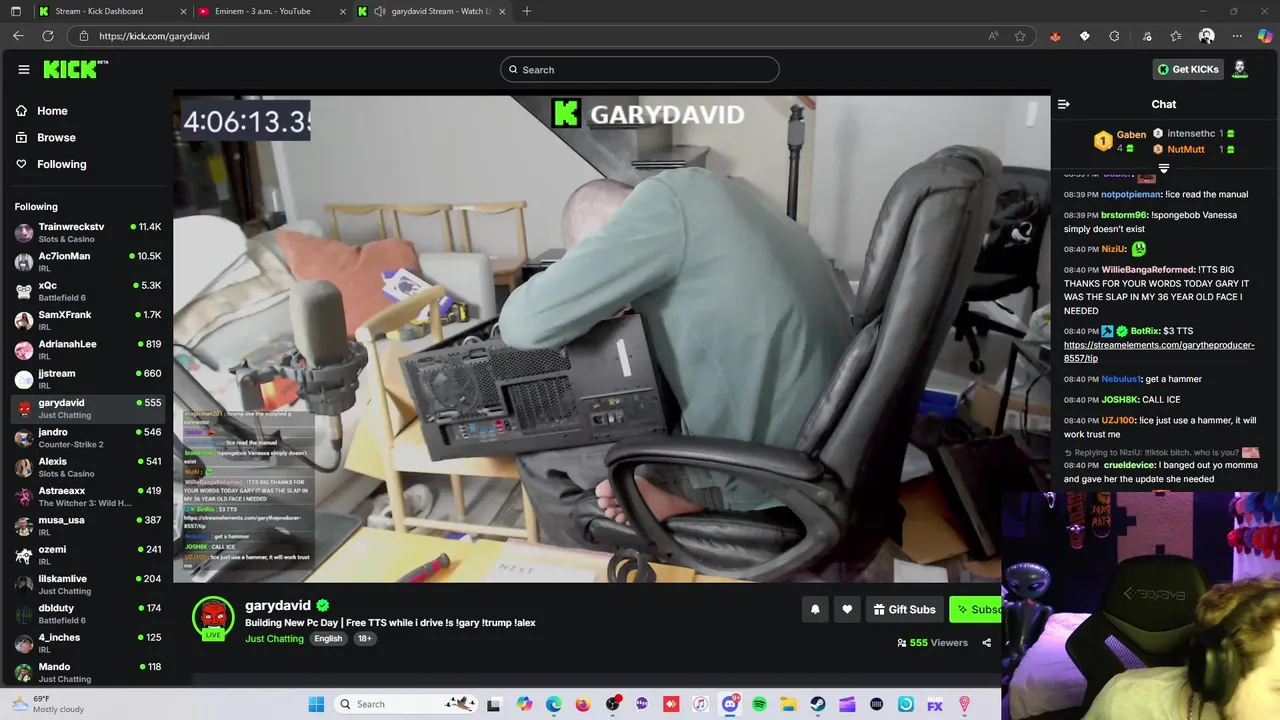
Task: Open the Windows Start menu
Action: click(x=316, y=704)
